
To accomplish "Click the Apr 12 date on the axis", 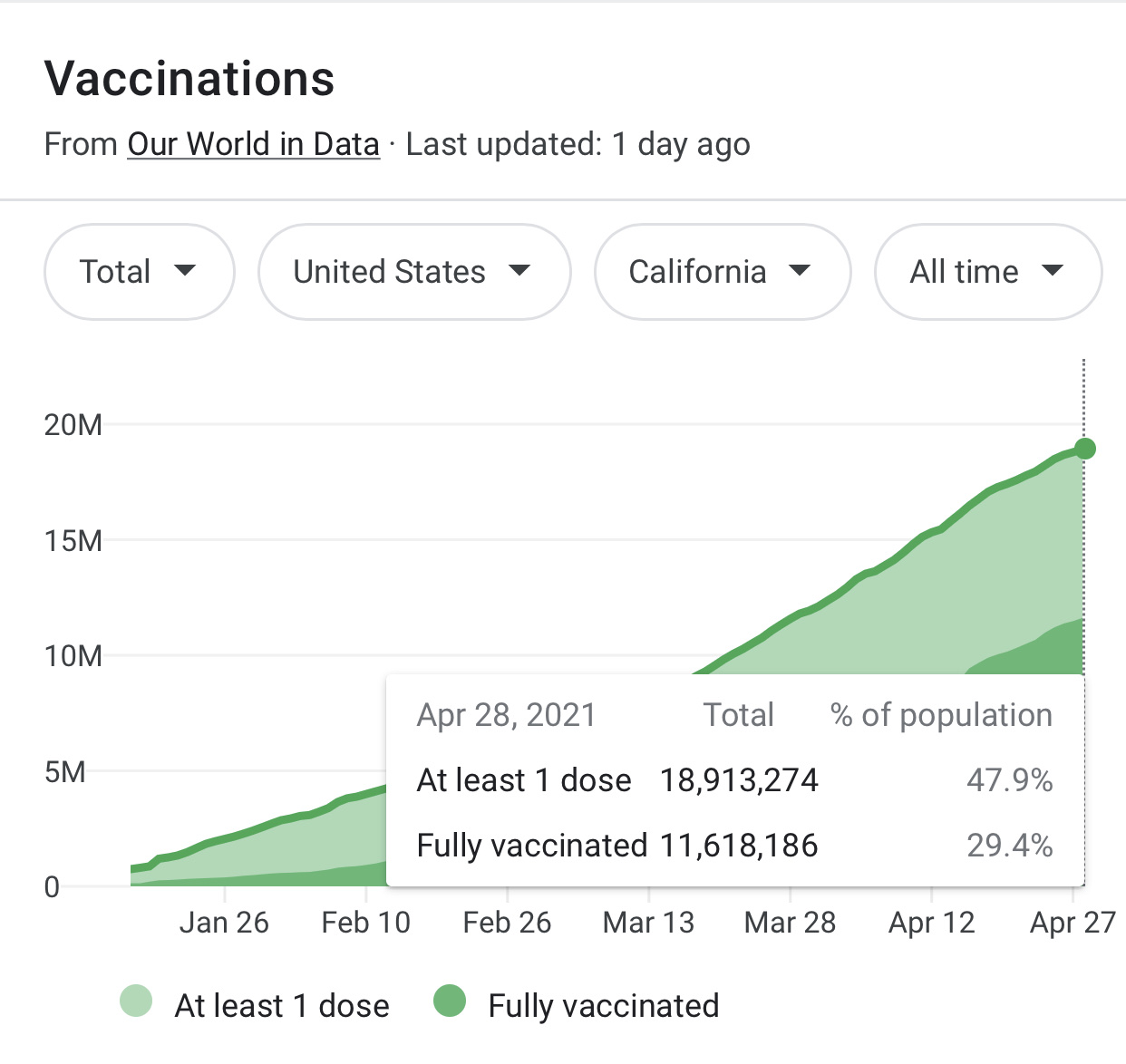I will coord(932,923).
